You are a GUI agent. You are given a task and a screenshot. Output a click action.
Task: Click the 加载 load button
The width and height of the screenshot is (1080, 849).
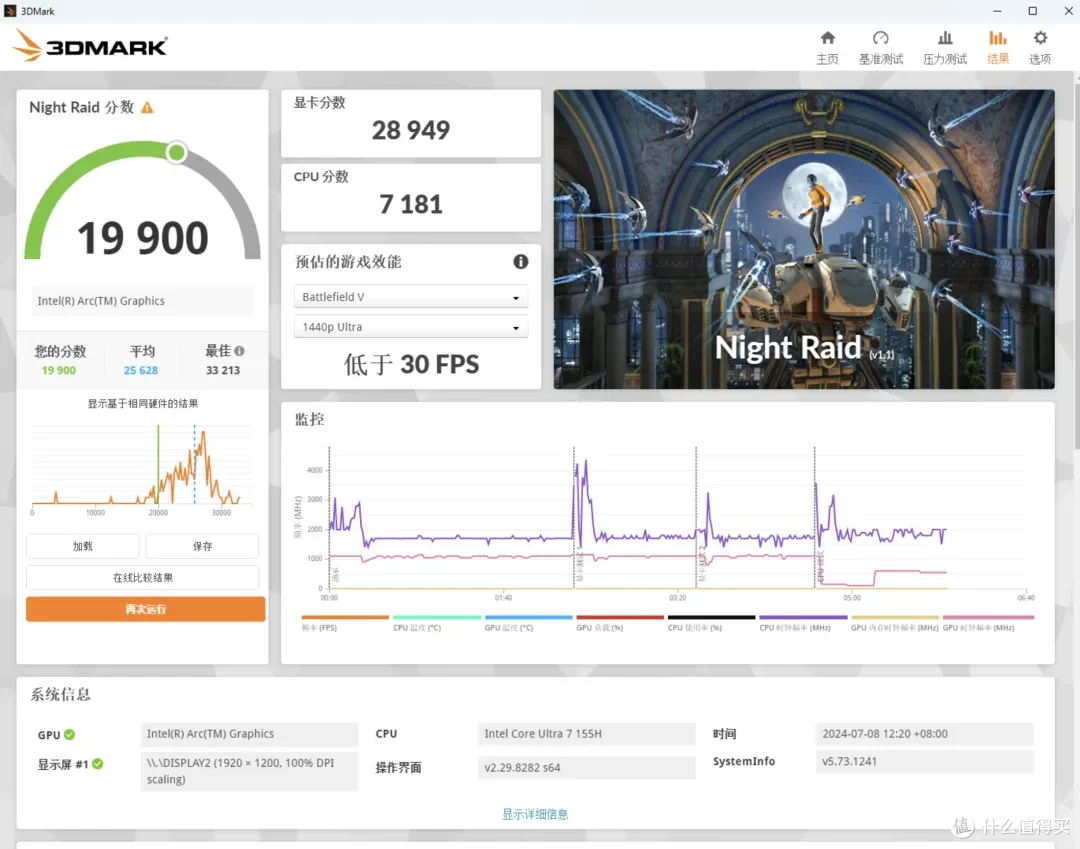[83, 546]
